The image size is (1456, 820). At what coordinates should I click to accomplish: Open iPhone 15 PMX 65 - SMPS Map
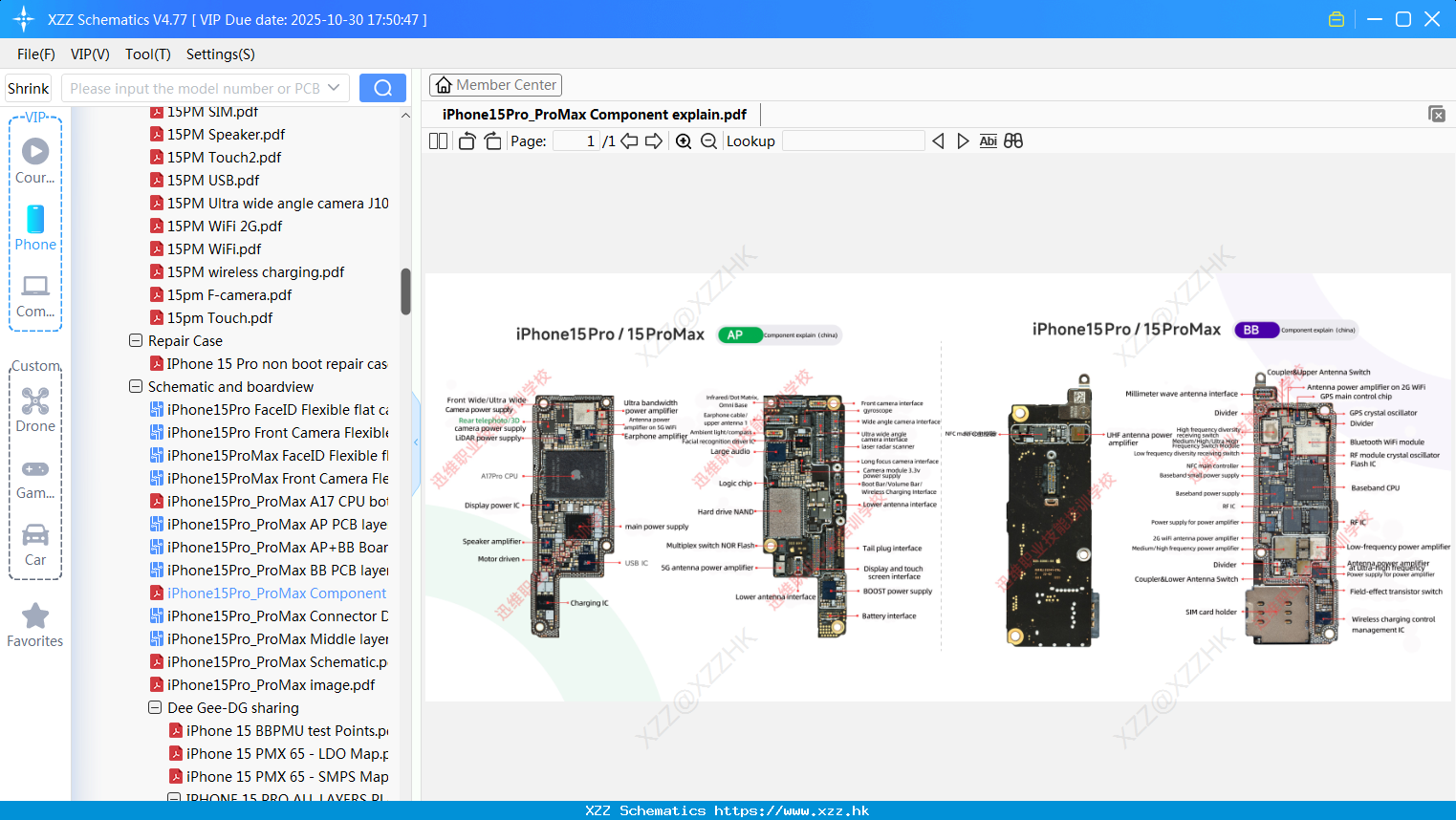tap(278, 776)
